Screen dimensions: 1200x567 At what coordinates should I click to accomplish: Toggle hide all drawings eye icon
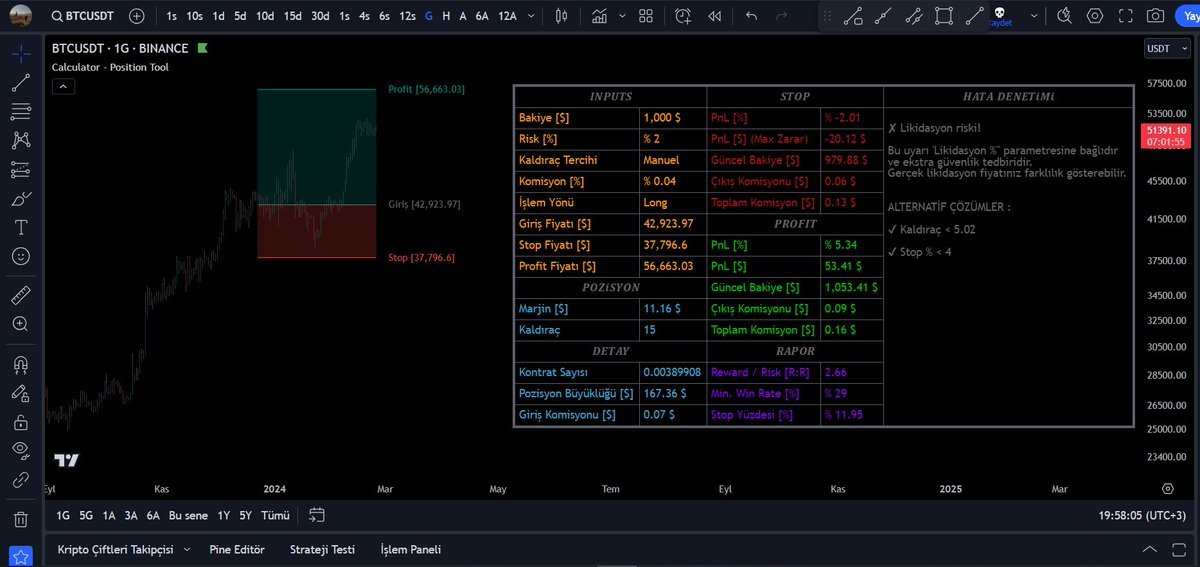[20, 451]
